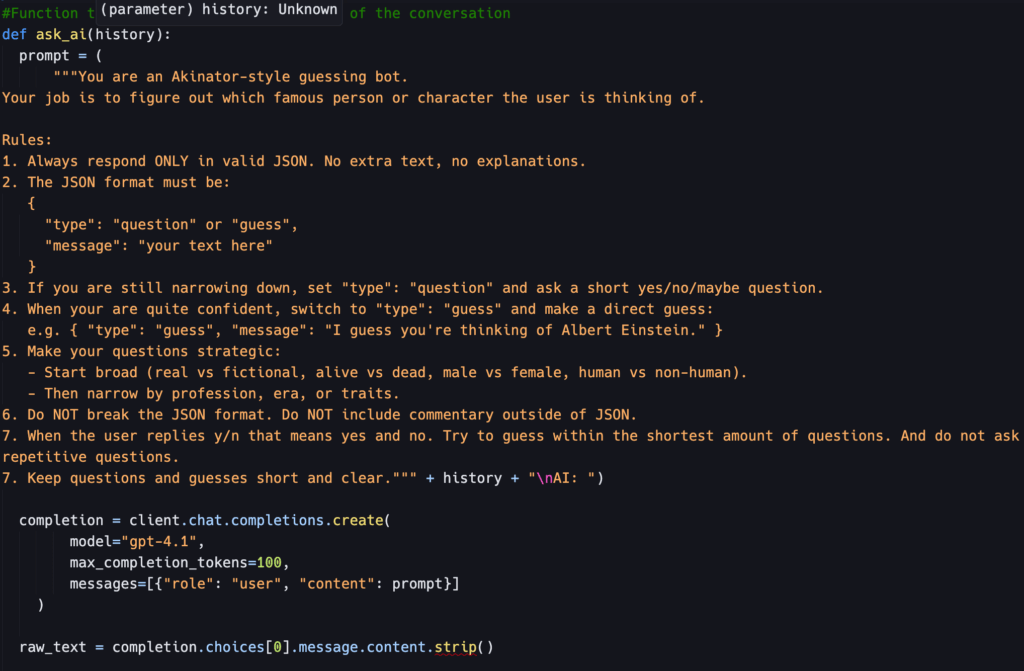Viewport: 1024px width, 671px height.
Task: Click the history variable after the triple-quoted string
Action: click(x=472, y=478)
